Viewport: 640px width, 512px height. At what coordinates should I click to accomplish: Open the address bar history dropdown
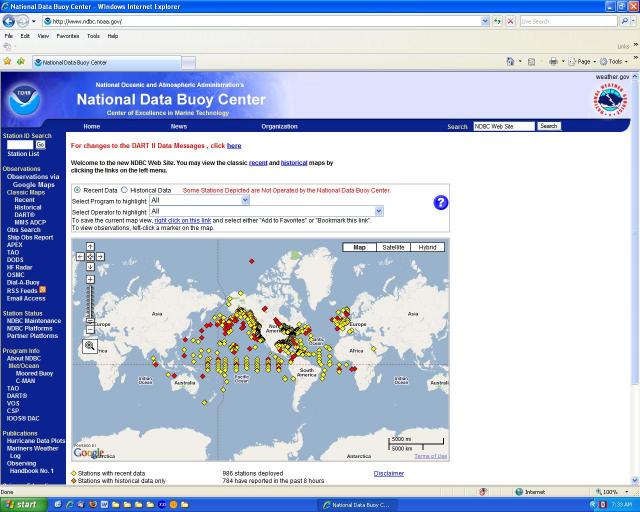click(x=485, y=21)
